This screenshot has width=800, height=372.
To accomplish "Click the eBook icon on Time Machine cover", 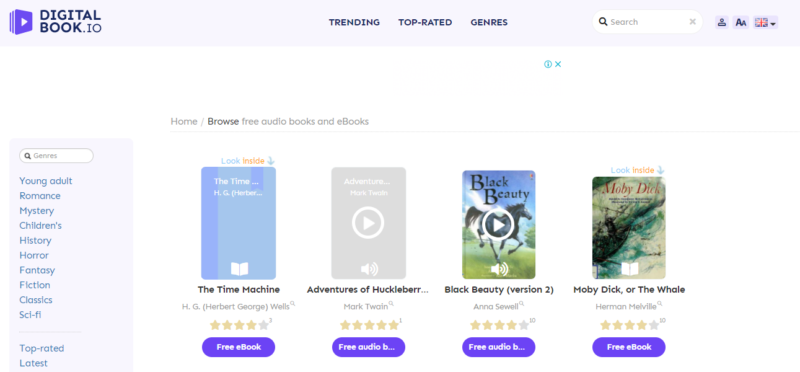I will tap(239, 269).
